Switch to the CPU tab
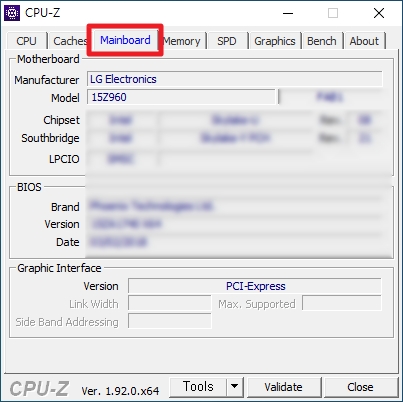403x402 pixels. click(26, 41)
